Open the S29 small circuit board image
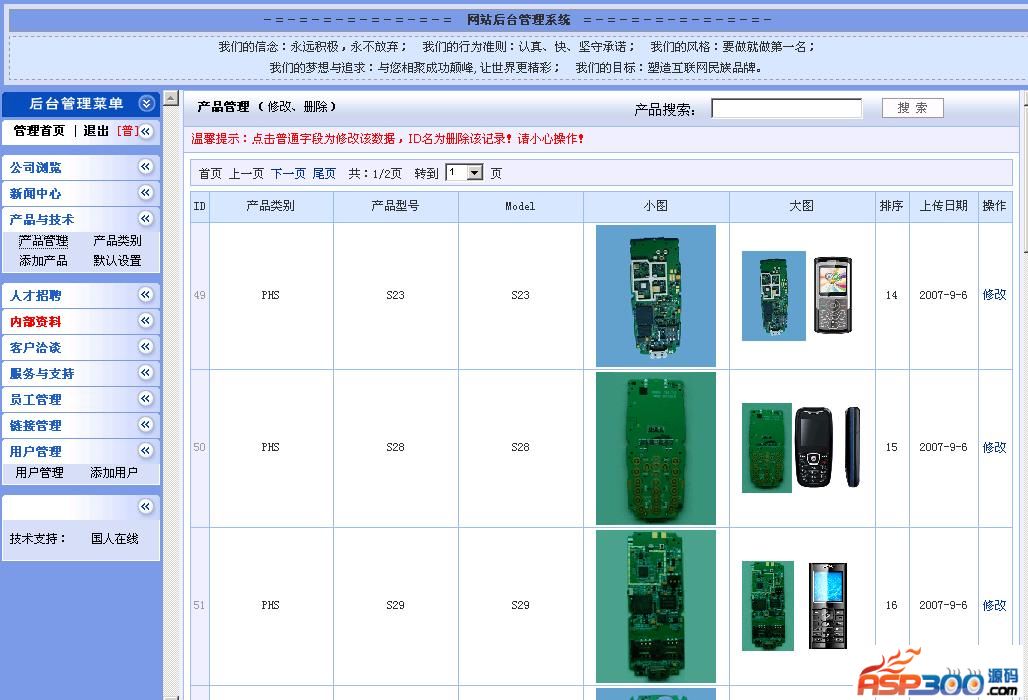This screenshot has height=700, width=1028. click(x=656, y=606)
